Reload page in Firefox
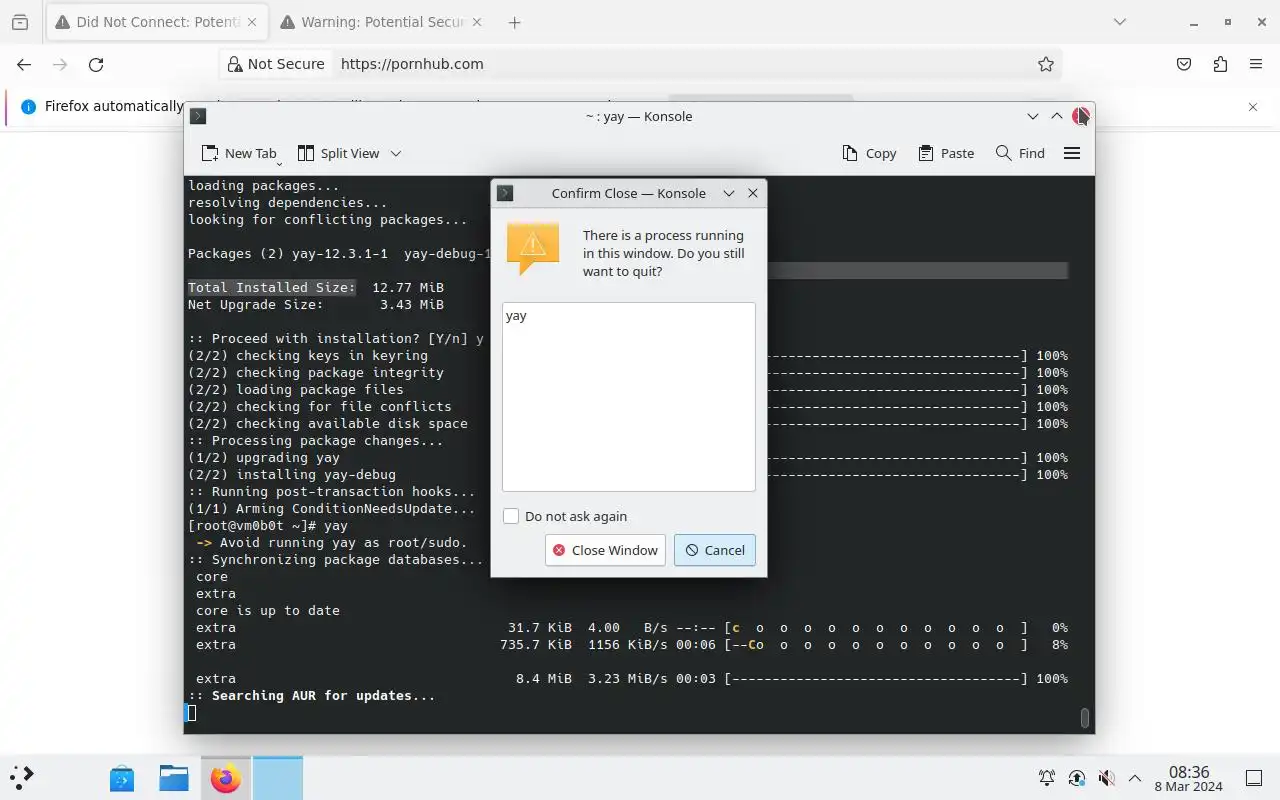This screenshot has width=1280, height=800. coord(96,64)
